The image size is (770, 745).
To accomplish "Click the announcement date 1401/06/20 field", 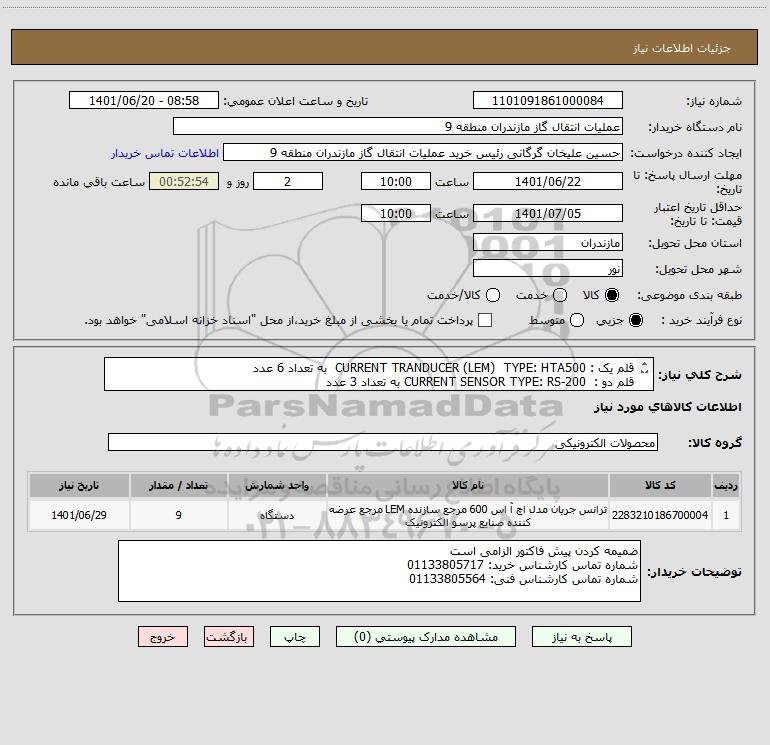I will pyautogui.click(x=144, y=101).
